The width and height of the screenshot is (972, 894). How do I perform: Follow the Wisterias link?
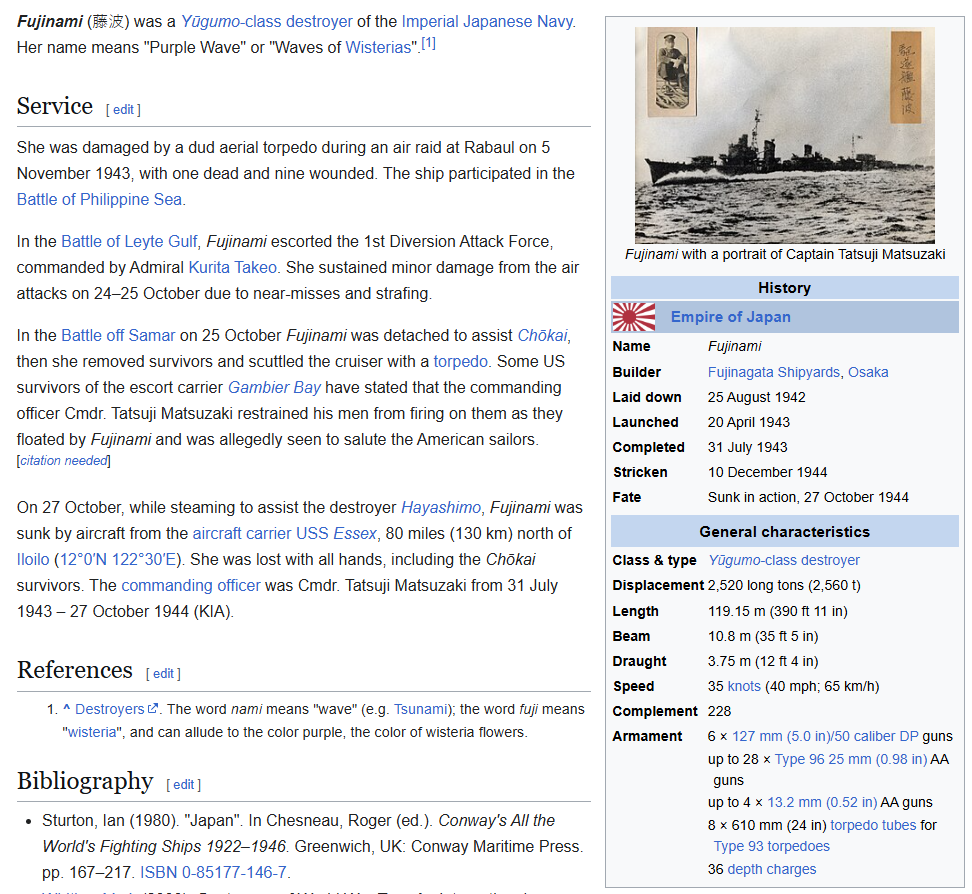pyautogui.click(x=378, y=48)
